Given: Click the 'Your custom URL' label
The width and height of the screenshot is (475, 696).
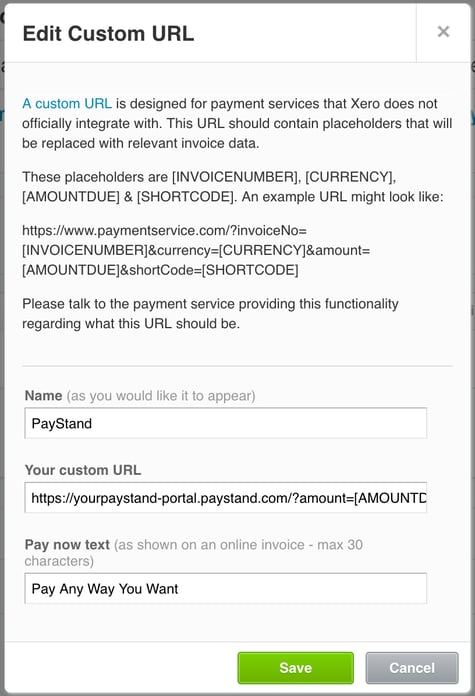Looking at the screenshot, I should [x=83, y=470].
